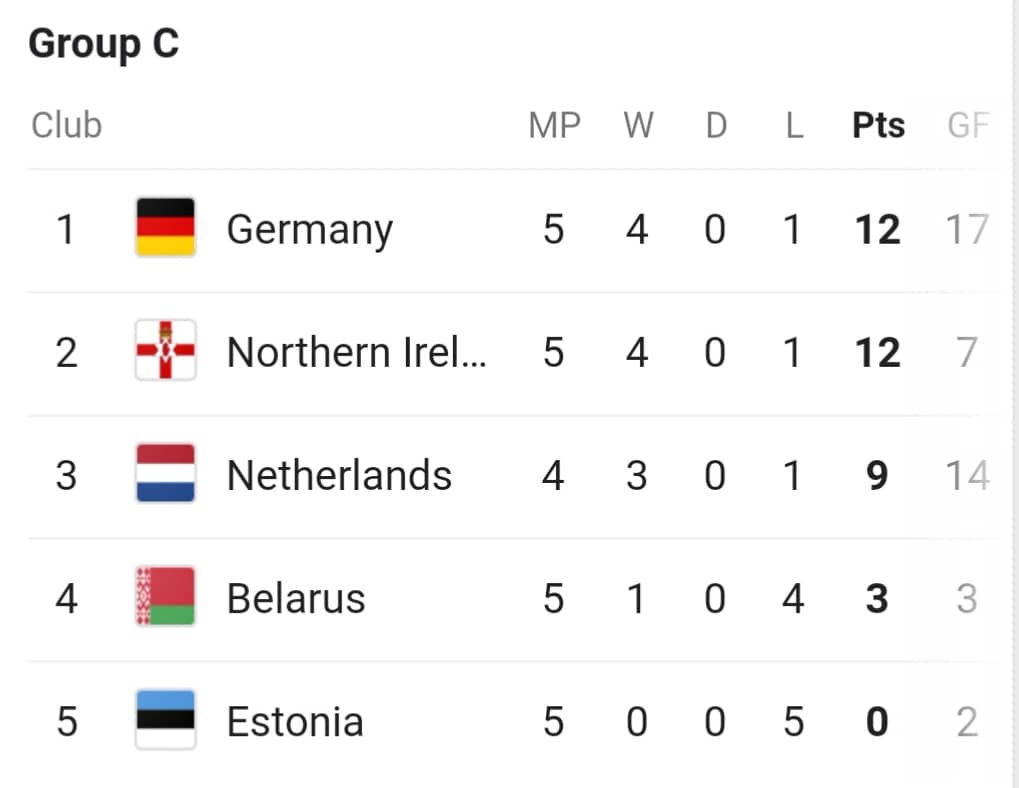Open the truncated Northern Ireland team name
Screen dimensions: 1019x788
tap(357, 352)
